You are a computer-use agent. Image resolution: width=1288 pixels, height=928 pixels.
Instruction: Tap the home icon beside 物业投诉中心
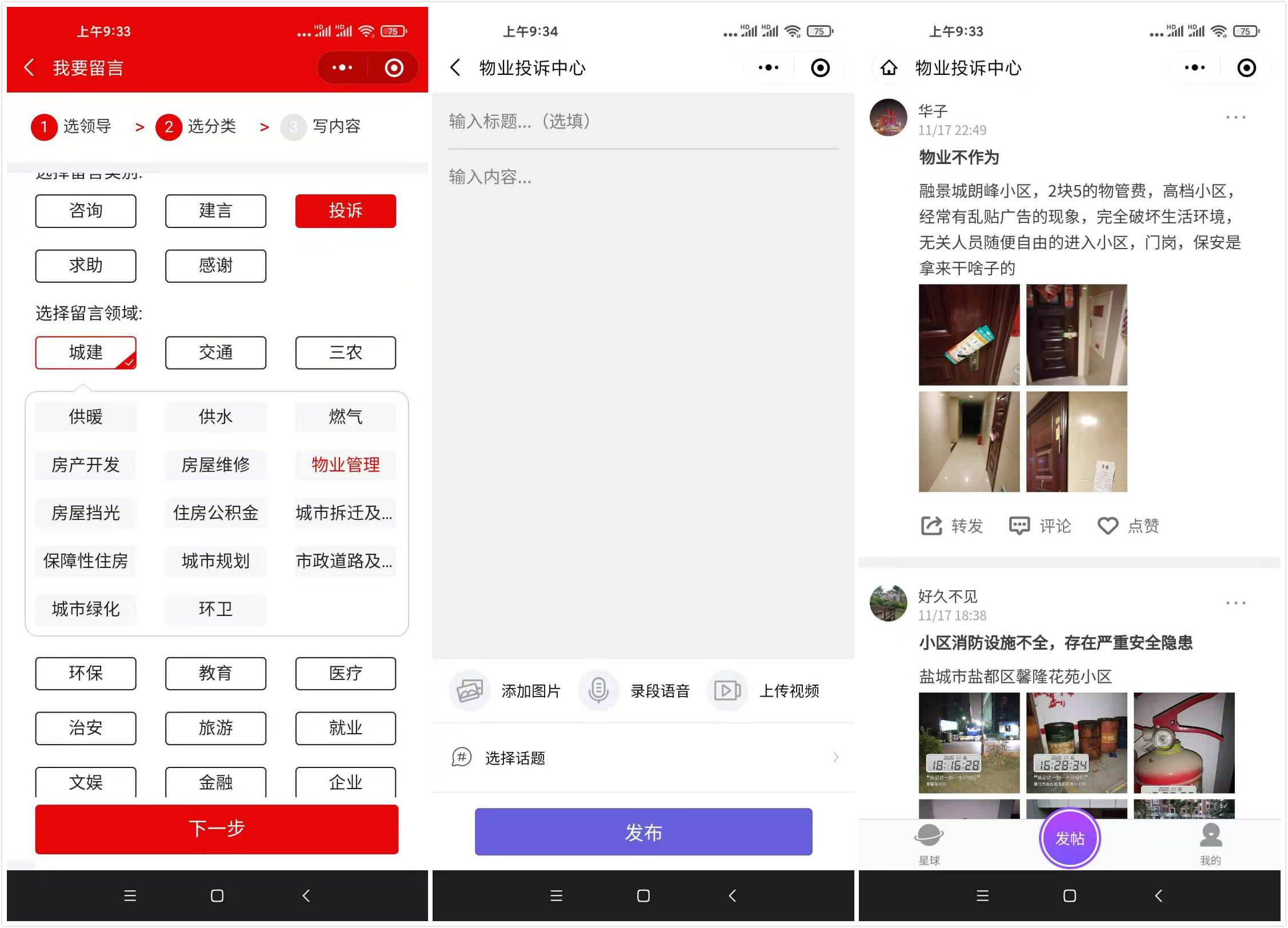pyautogui.click(x=888, y=67)
